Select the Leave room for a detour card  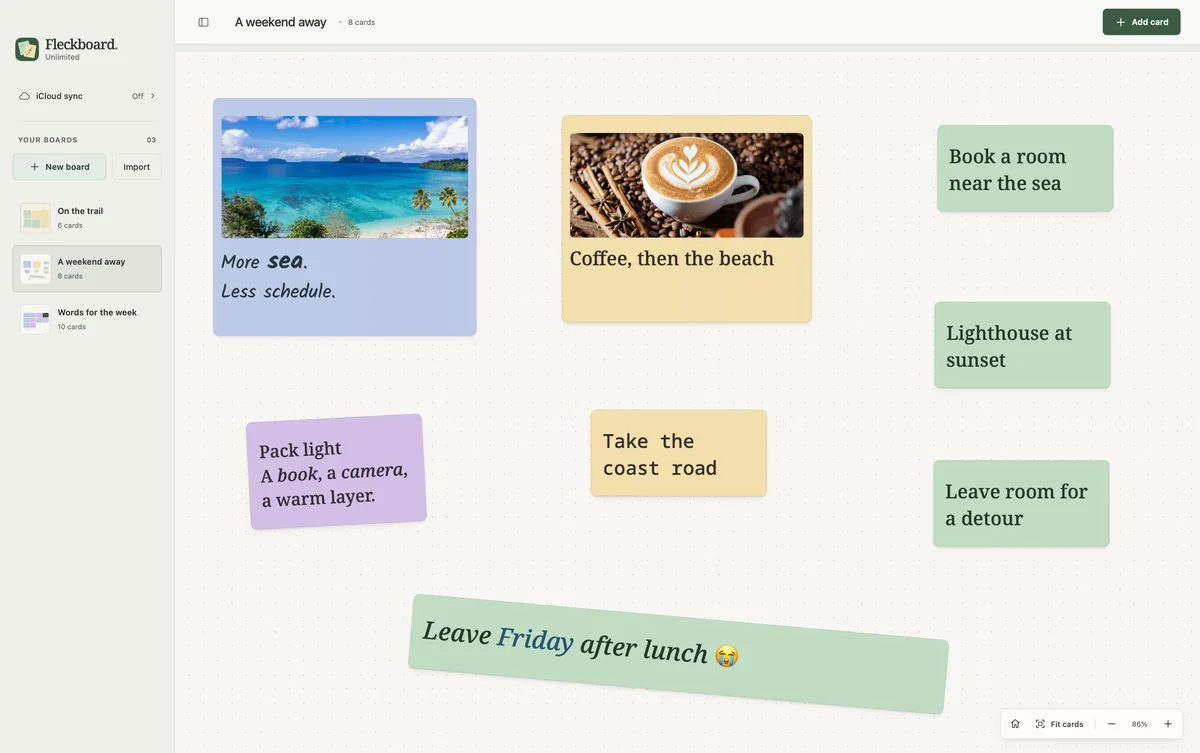[1021, 504]
